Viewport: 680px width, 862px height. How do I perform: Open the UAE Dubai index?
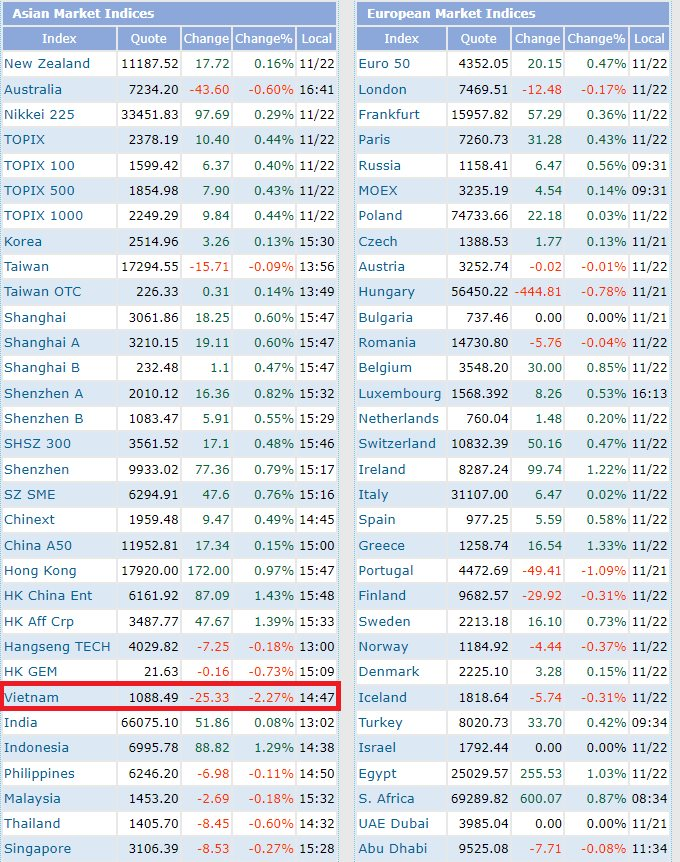coord(393,823)
